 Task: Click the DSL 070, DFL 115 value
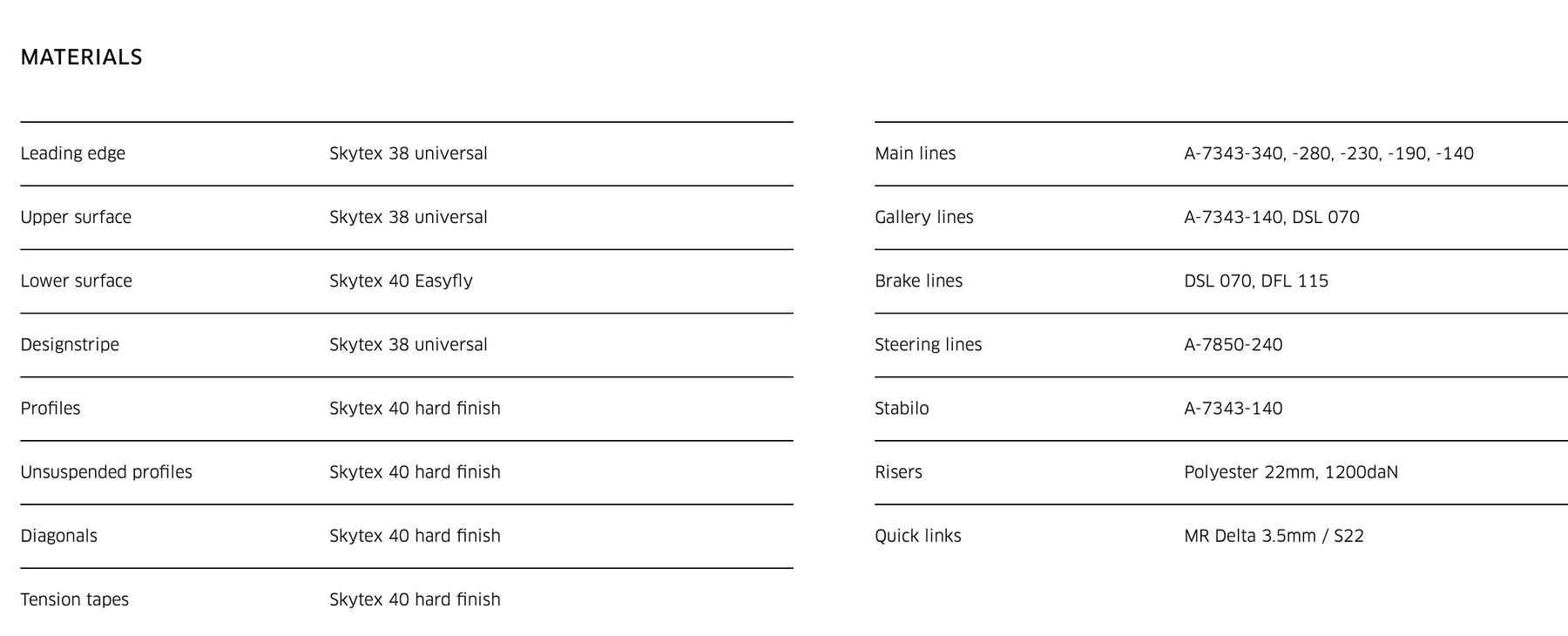point(1256,281)
